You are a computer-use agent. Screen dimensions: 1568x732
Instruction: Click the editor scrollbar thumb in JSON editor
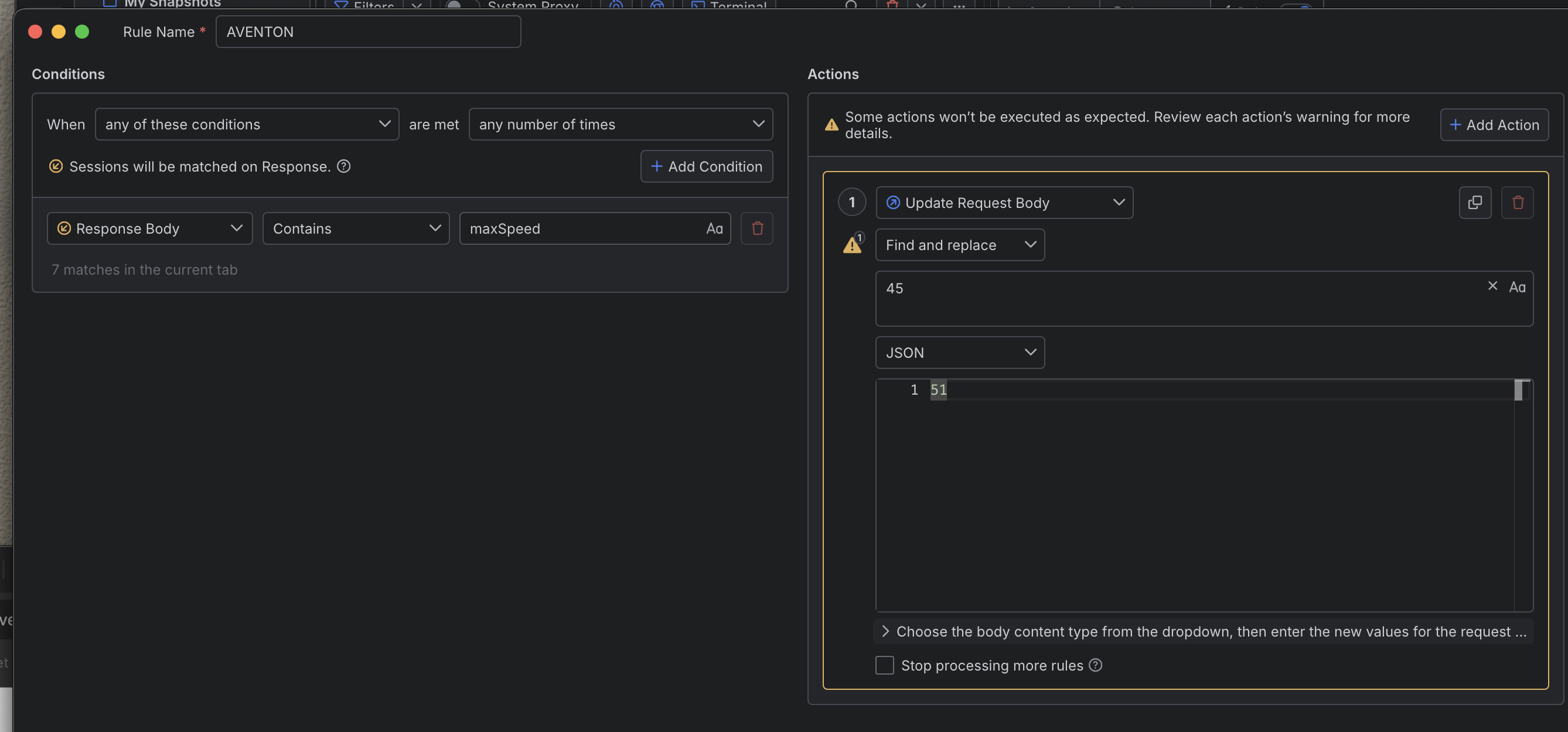pyautogui.click(x=1518, y=390)
